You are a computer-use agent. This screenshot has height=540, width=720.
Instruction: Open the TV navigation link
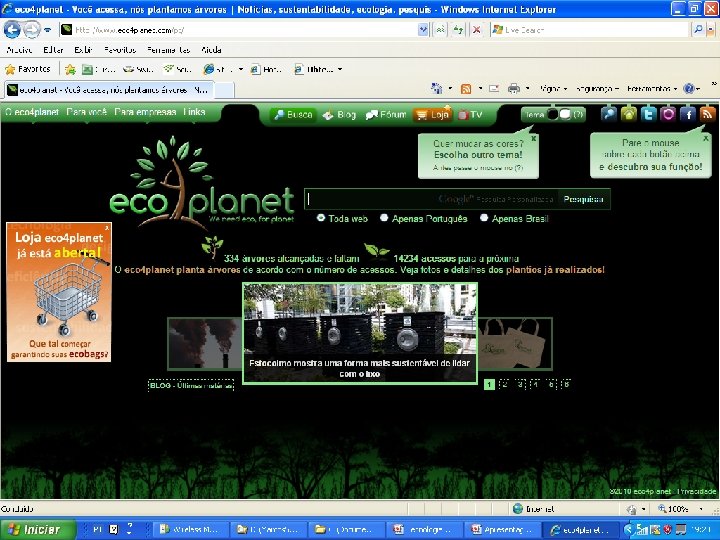click(x=470, y=115)
